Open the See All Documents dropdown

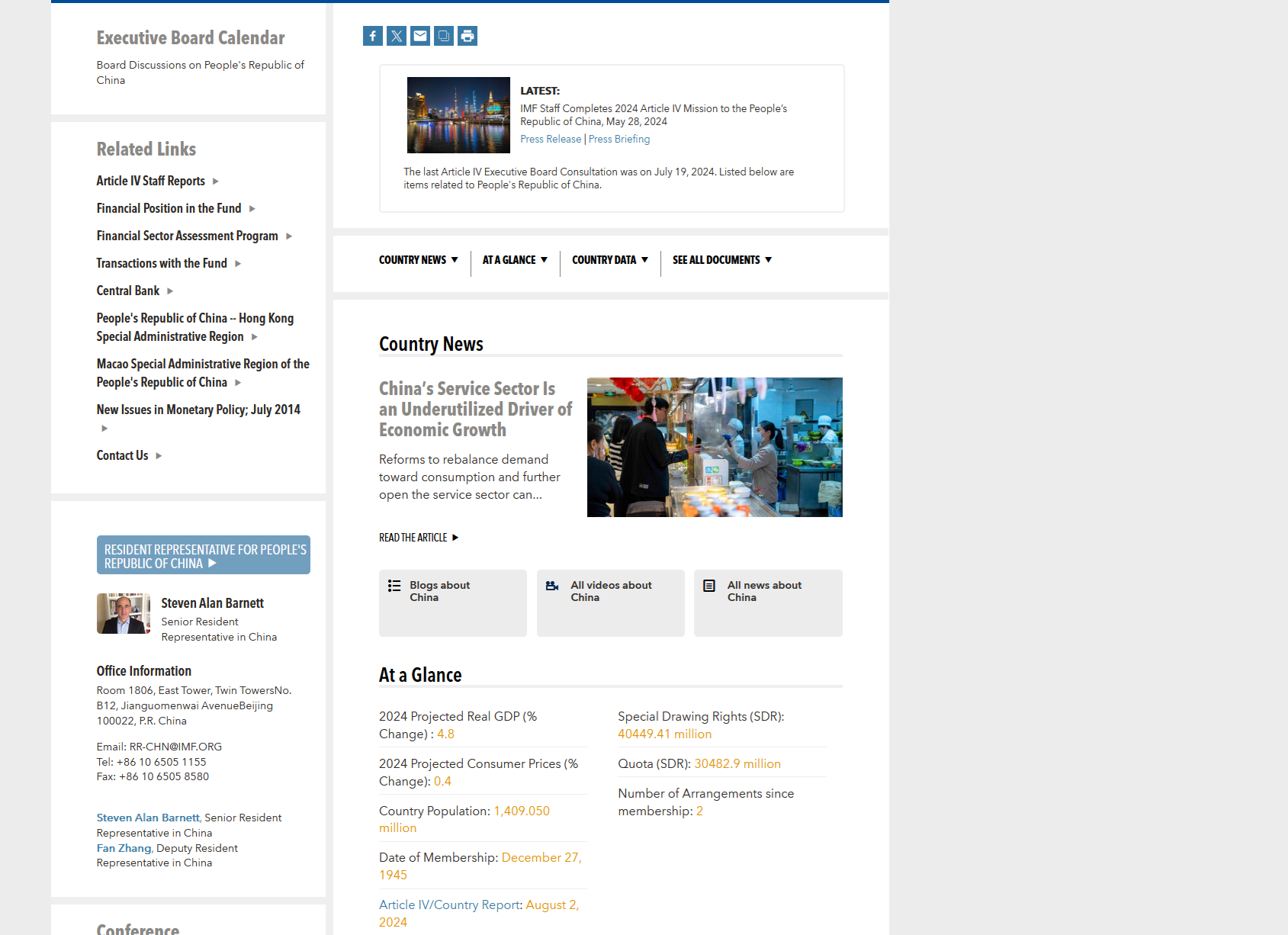click(x=722, y=260)
